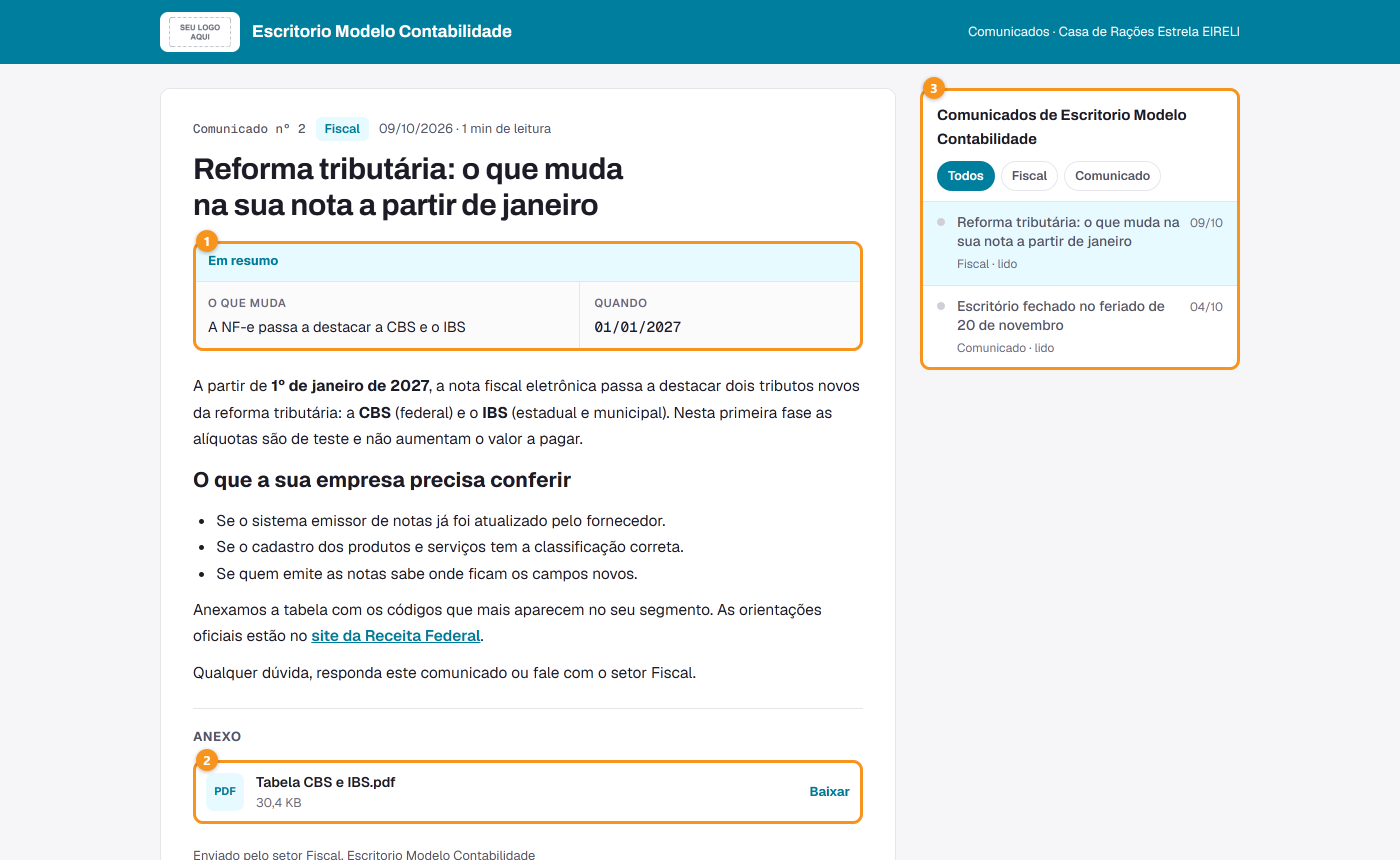Screen dimensions: 1400x860
Task: Download Tabela CBS e IBS.pdf with Baixar
Action: pyautogui.click(x=829, y=791)
